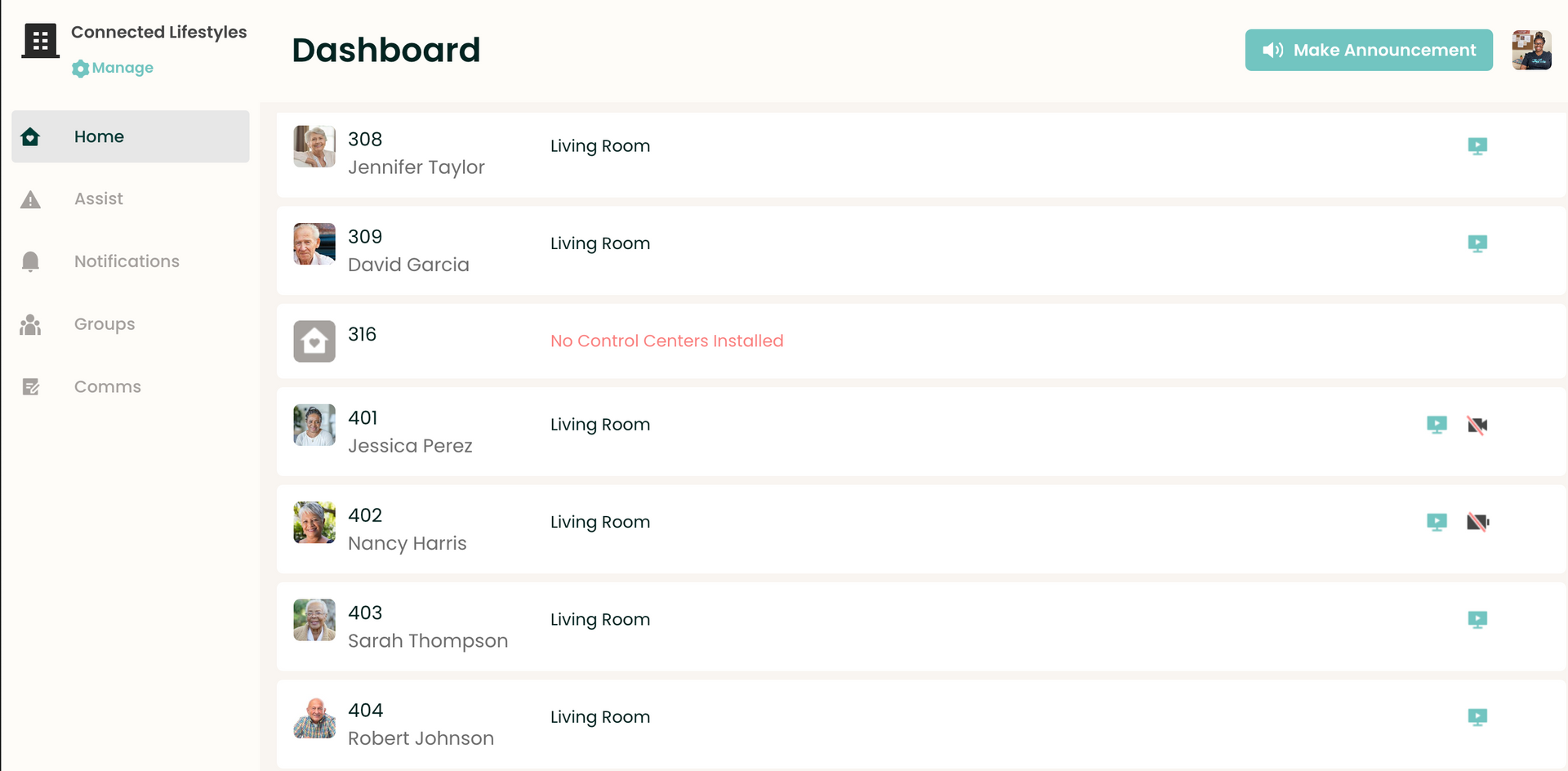Open the Home menu item
Screen dimensions: 1568x771
[x=131, y=136]
